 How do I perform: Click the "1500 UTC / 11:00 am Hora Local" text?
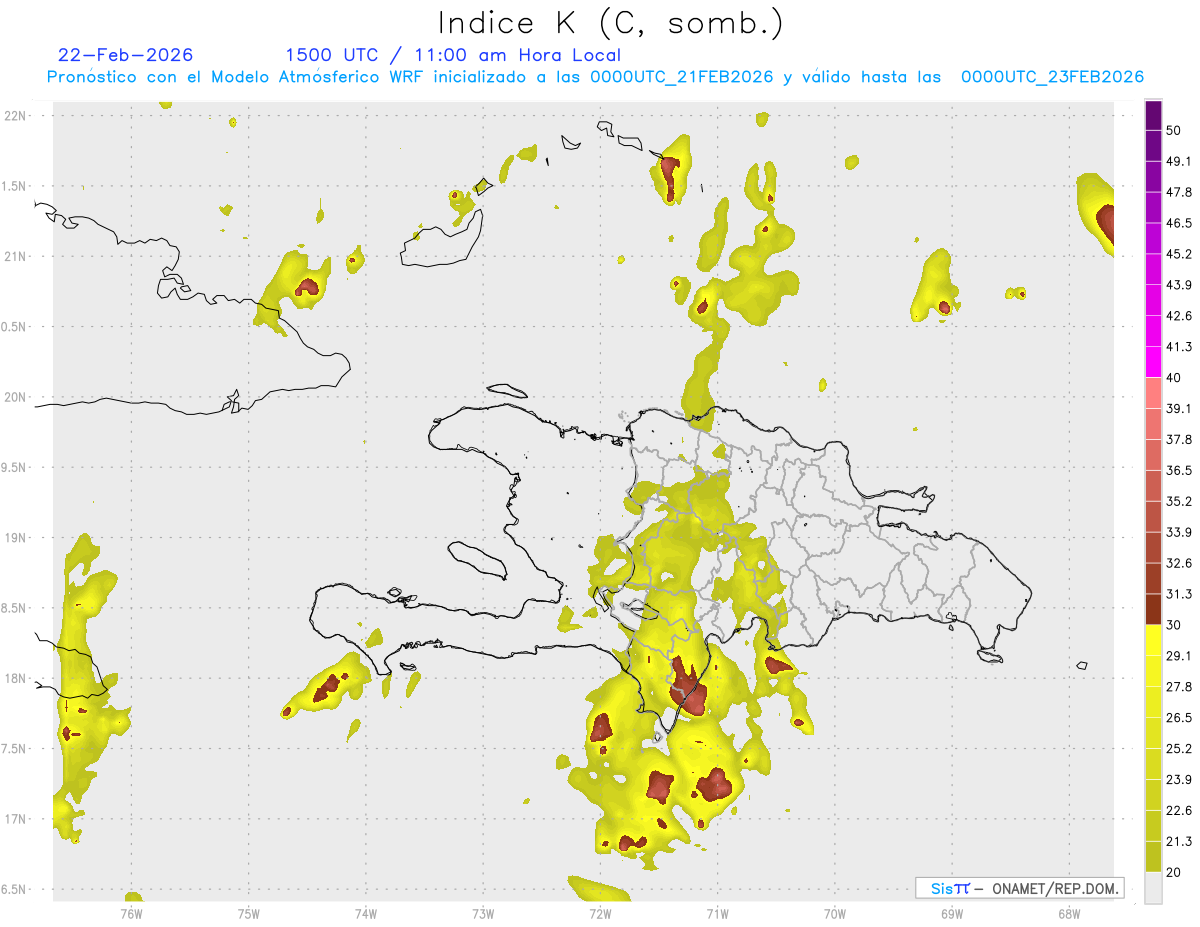click(453, 55)
